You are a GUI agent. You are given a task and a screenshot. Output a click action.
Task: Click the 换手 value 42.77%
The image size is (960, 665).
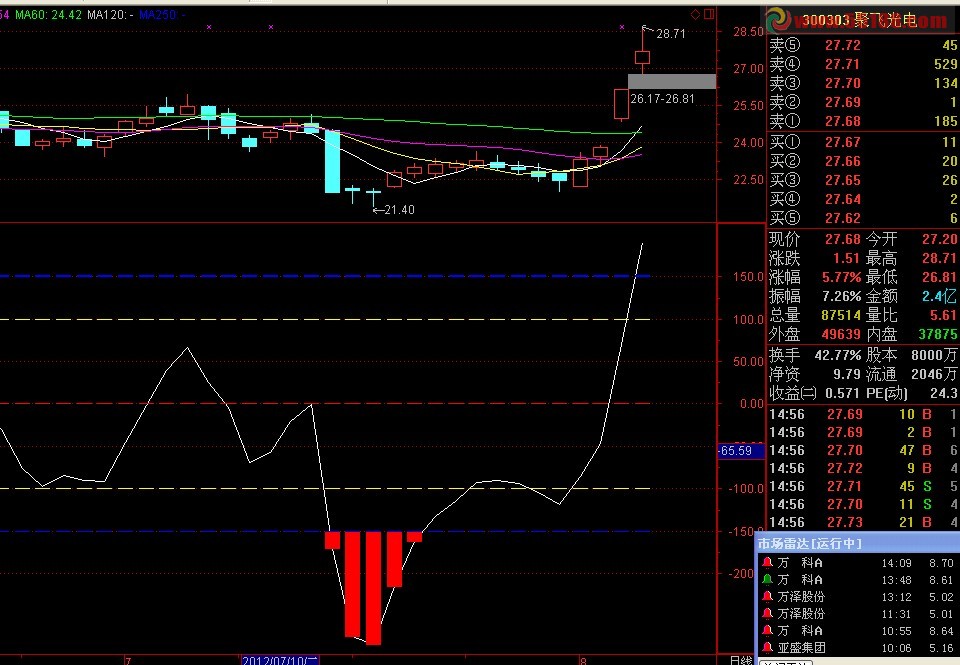point(838,355)
